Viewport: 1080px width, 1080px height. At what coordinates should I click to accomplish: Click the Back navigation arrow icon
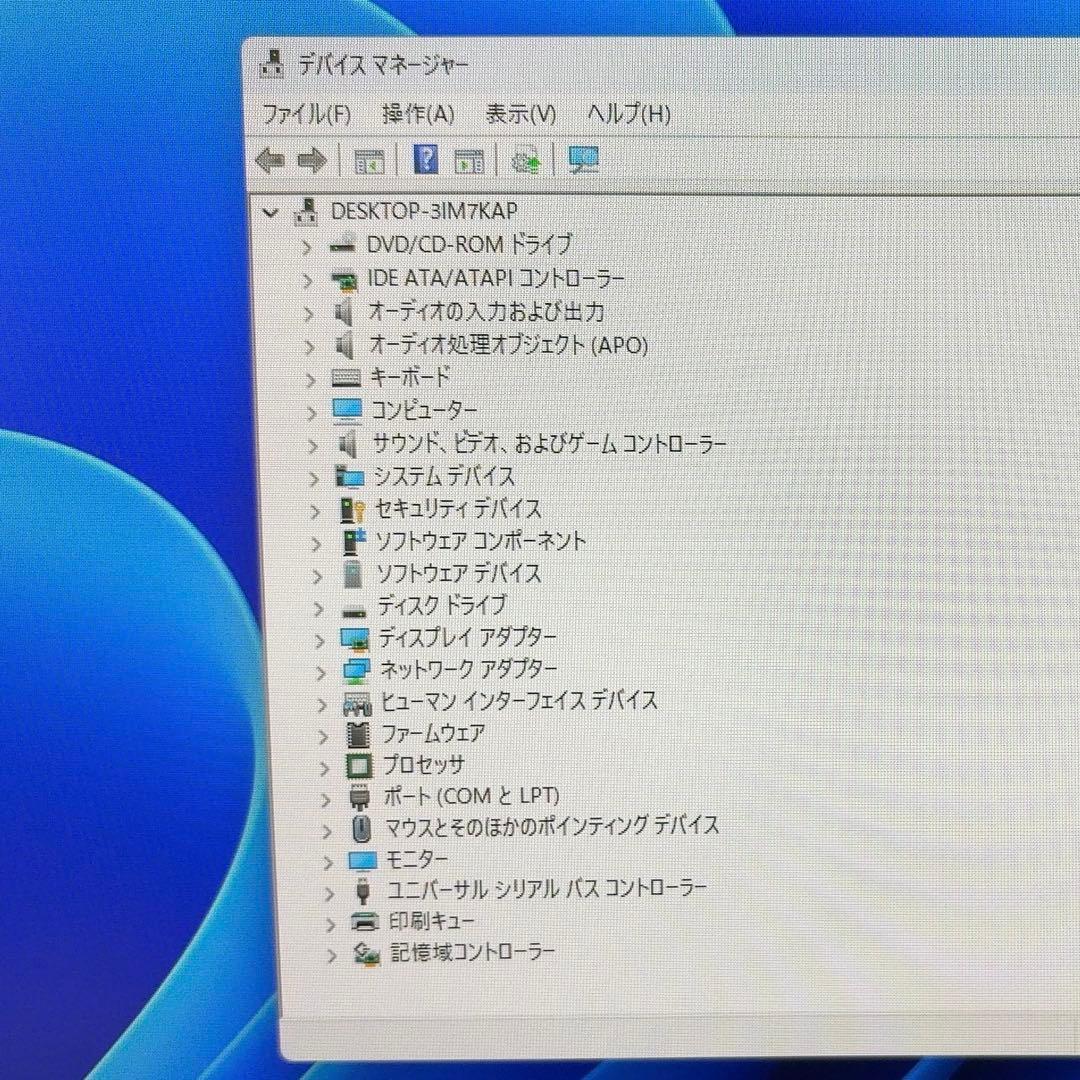pos(268,159)
